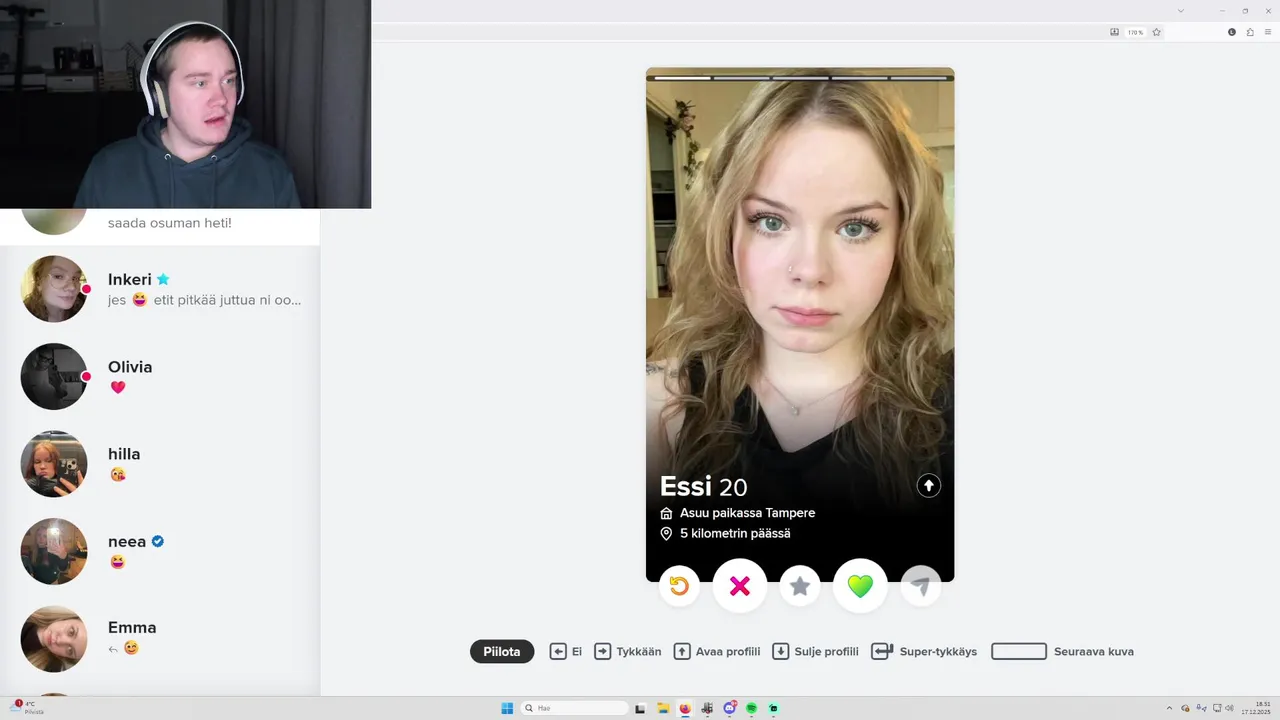This screenshot has height=720, width=1280.
Task: Open the Windows Start menu
Action: tap(507, 708)
